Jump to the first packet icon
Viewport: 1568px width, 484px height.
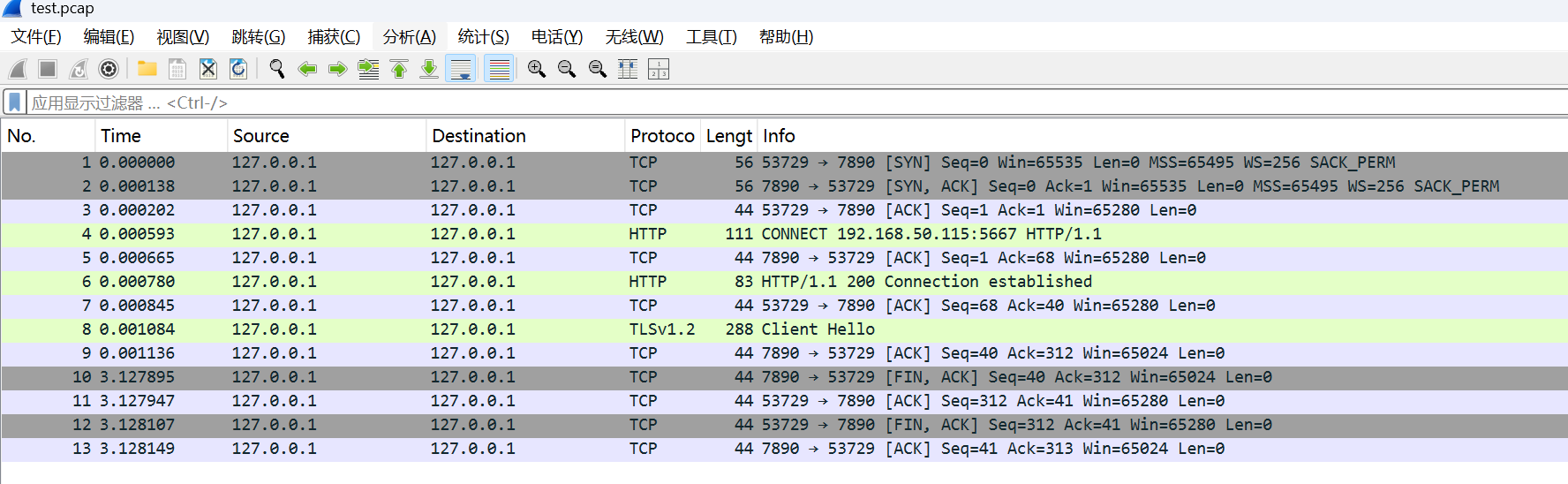[x=399, y=69]
